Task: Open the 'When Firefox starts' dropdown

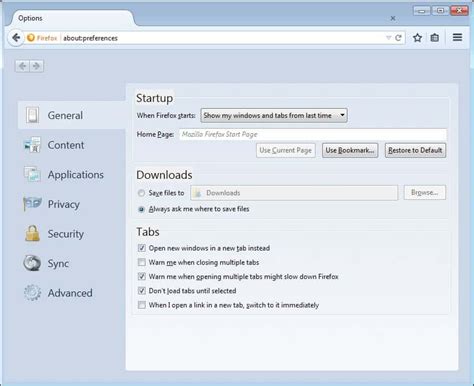Action: click(274, 115)
